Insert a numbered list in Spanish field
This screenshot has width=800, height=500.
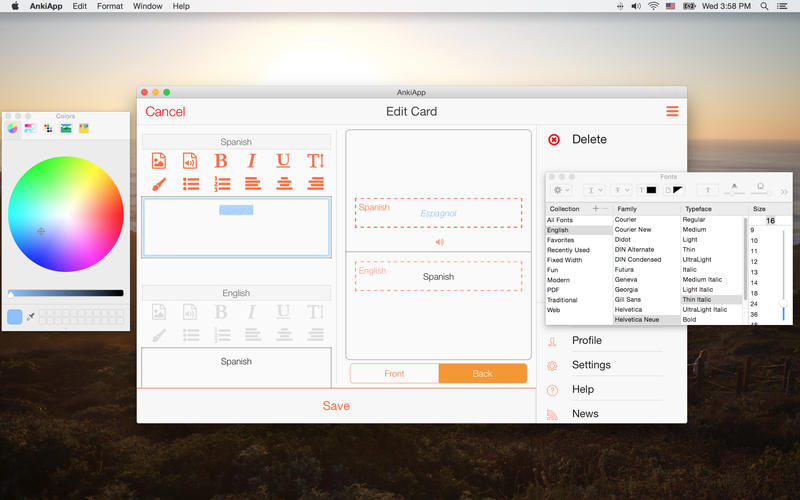pyautogui.click(x=222, y=184)
